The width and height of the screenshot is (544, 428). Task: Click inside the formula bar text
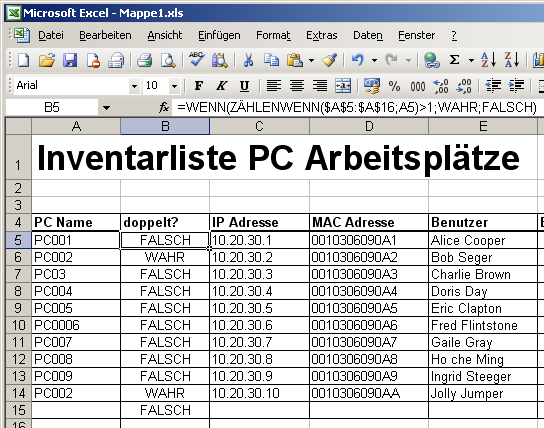point(357,108)
